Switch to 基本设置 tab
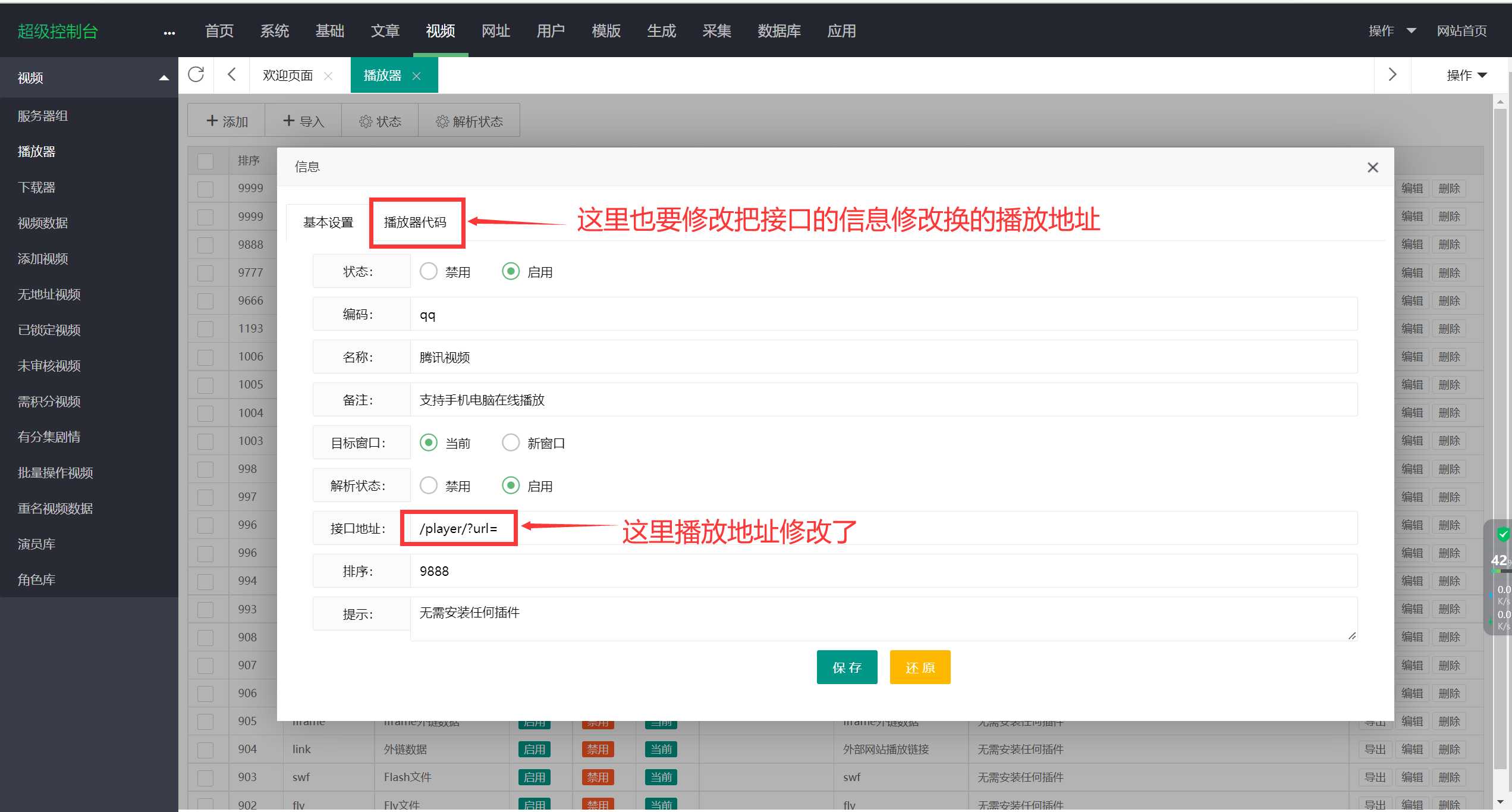 tap(328, 222)
